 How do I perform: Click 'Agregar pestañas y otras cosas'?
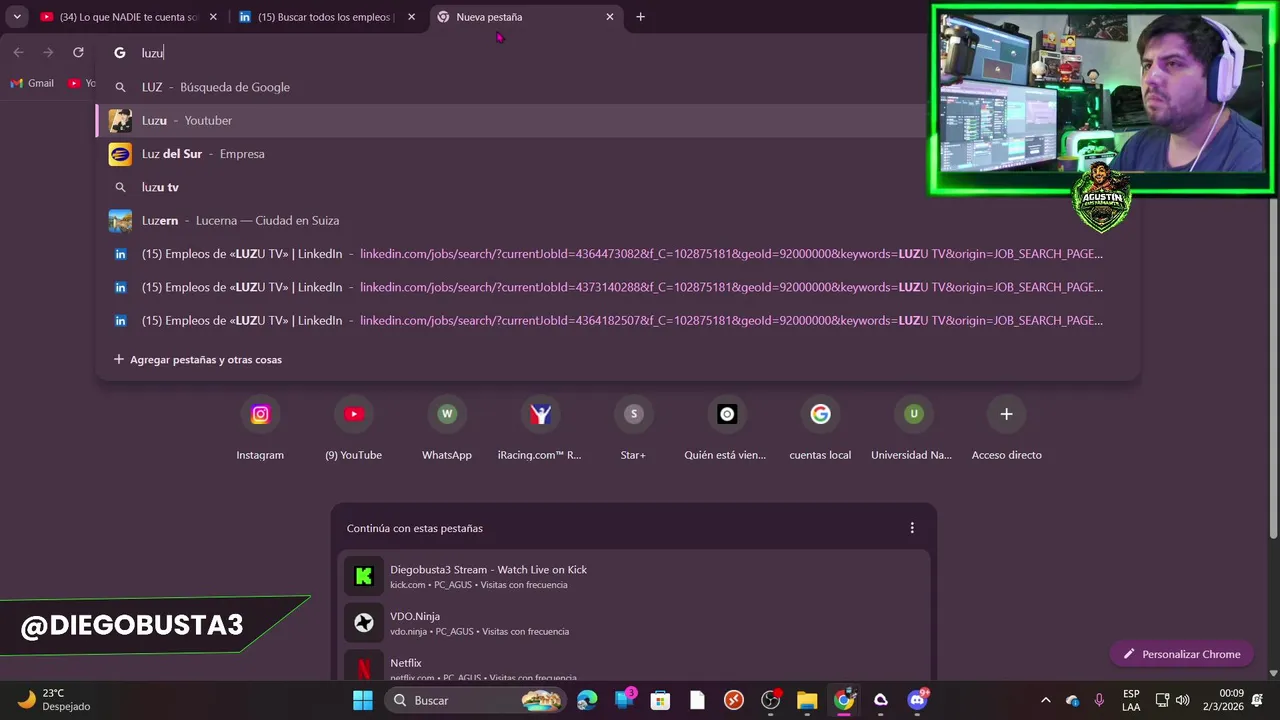198,359
